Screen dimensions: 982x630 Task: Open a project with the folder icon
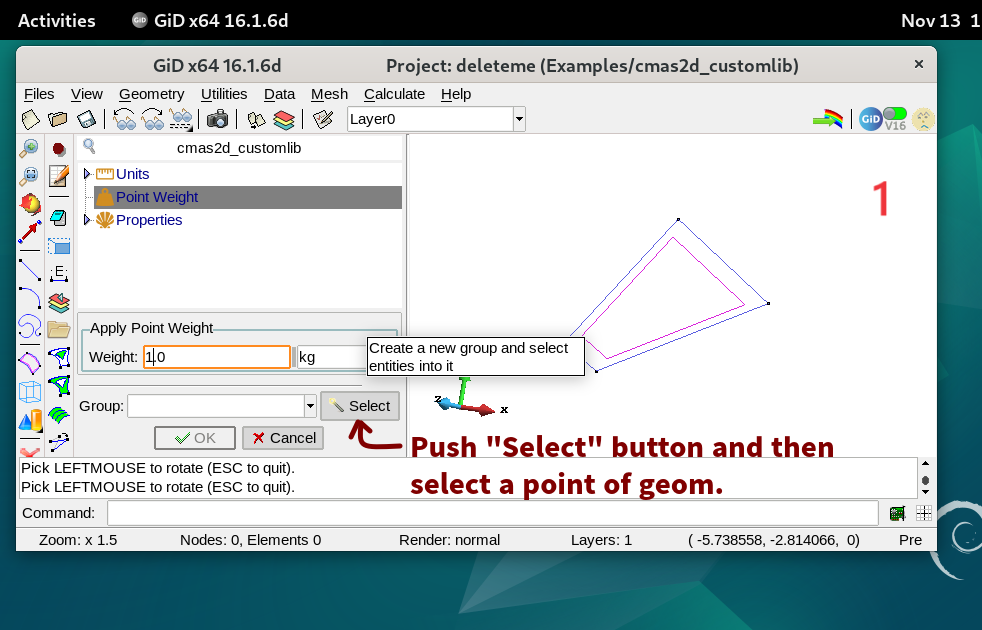tap(58, 119)
